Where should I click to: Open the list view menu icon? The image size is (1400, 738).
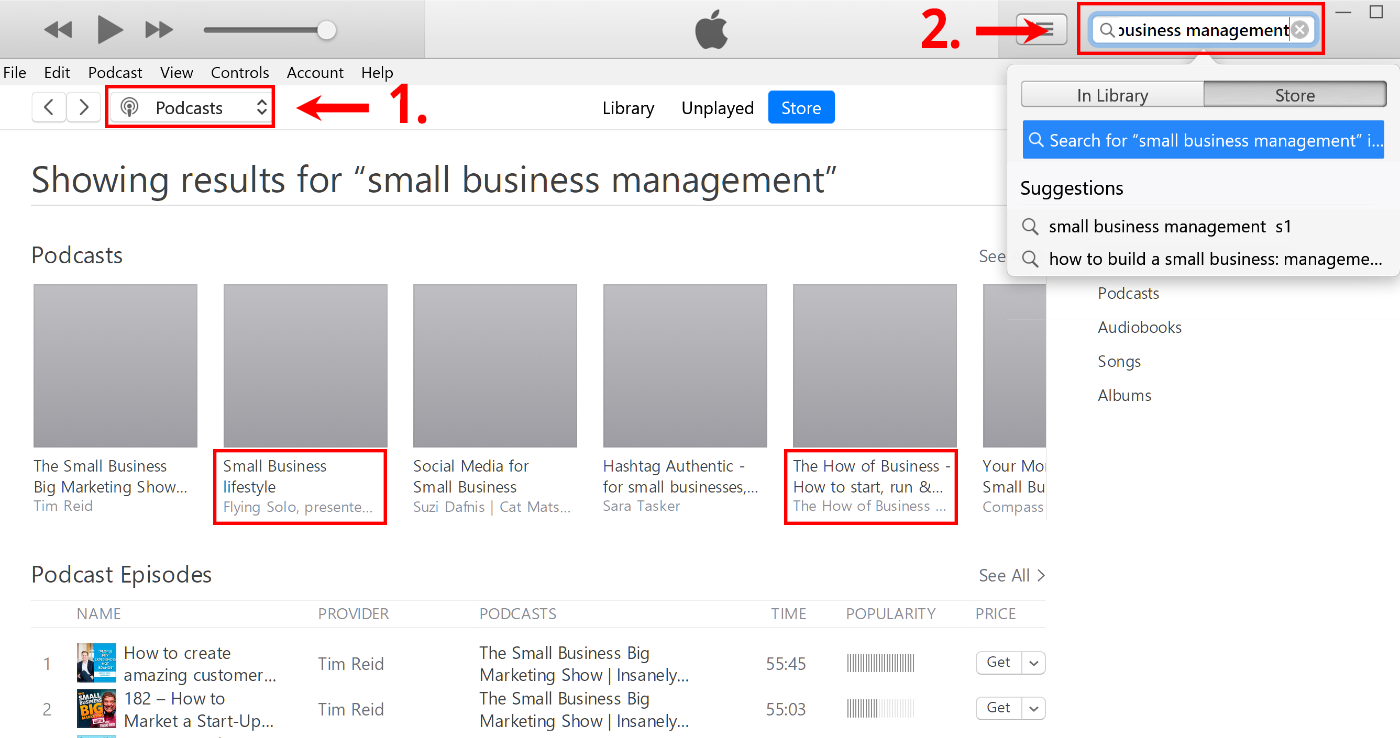(x=1041, y=30)
